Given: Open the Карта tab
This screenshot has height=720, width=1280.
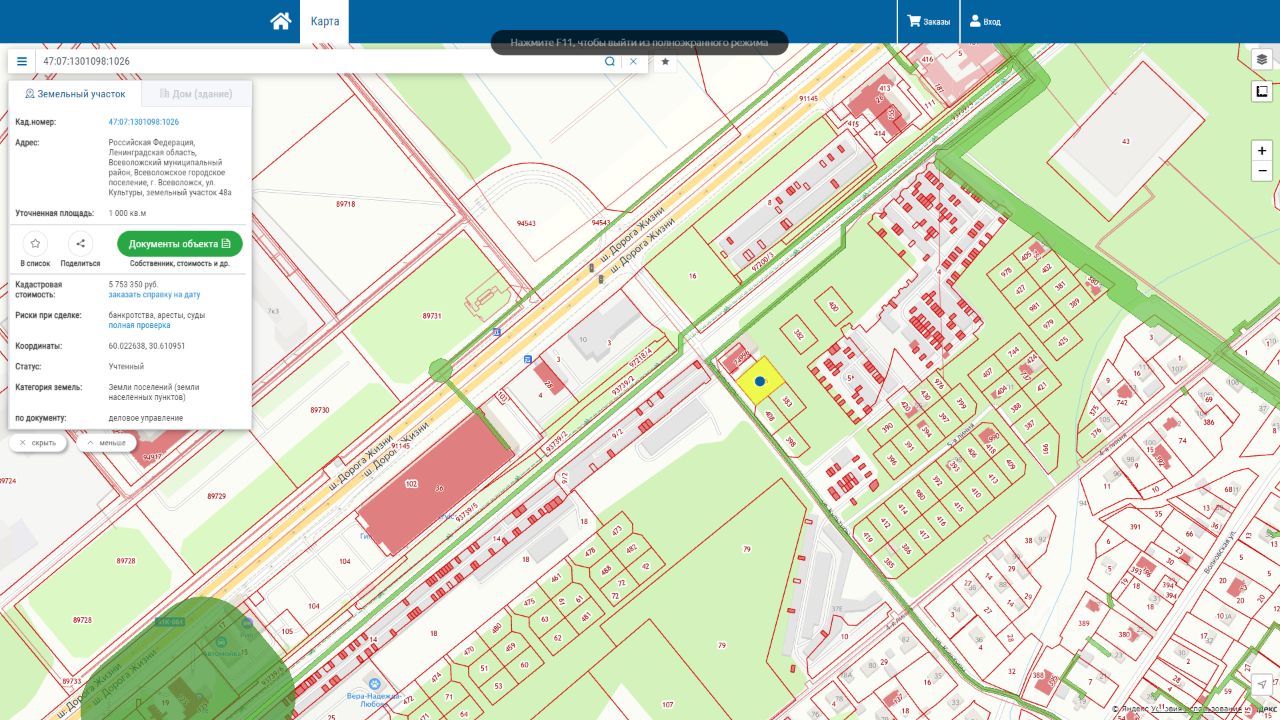Looking at the screenshot, I should [324, 21].
